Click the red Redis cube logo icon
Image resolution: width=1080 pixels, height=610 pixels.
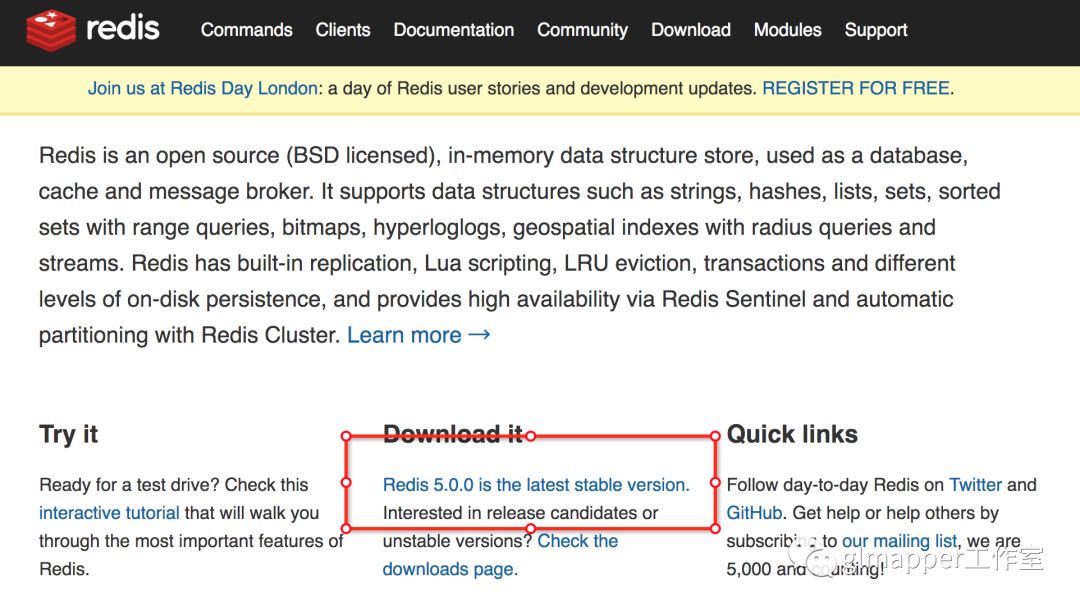51,30
